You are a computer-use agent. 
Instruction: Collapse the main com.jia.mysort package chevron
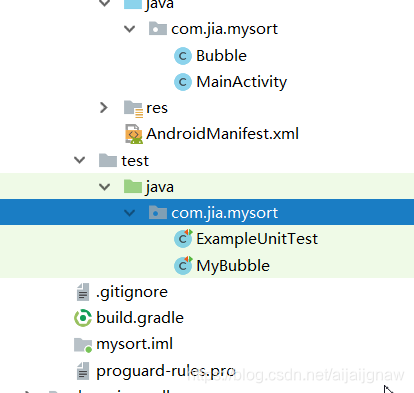pos(129,29)
